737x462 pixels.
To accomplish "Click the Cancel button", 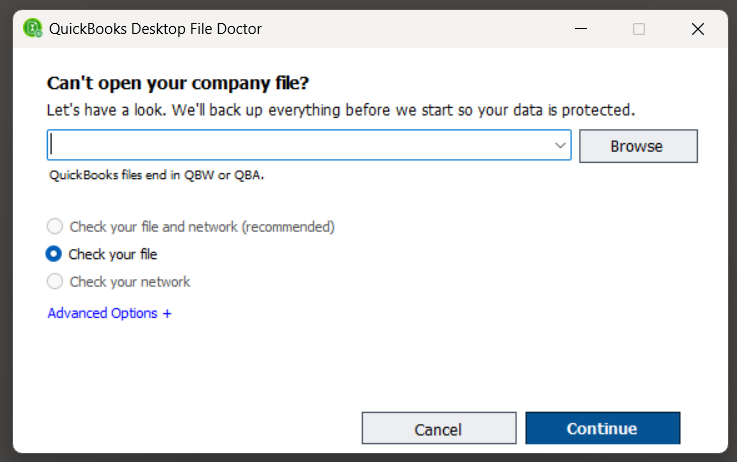I will click(439, 428).
